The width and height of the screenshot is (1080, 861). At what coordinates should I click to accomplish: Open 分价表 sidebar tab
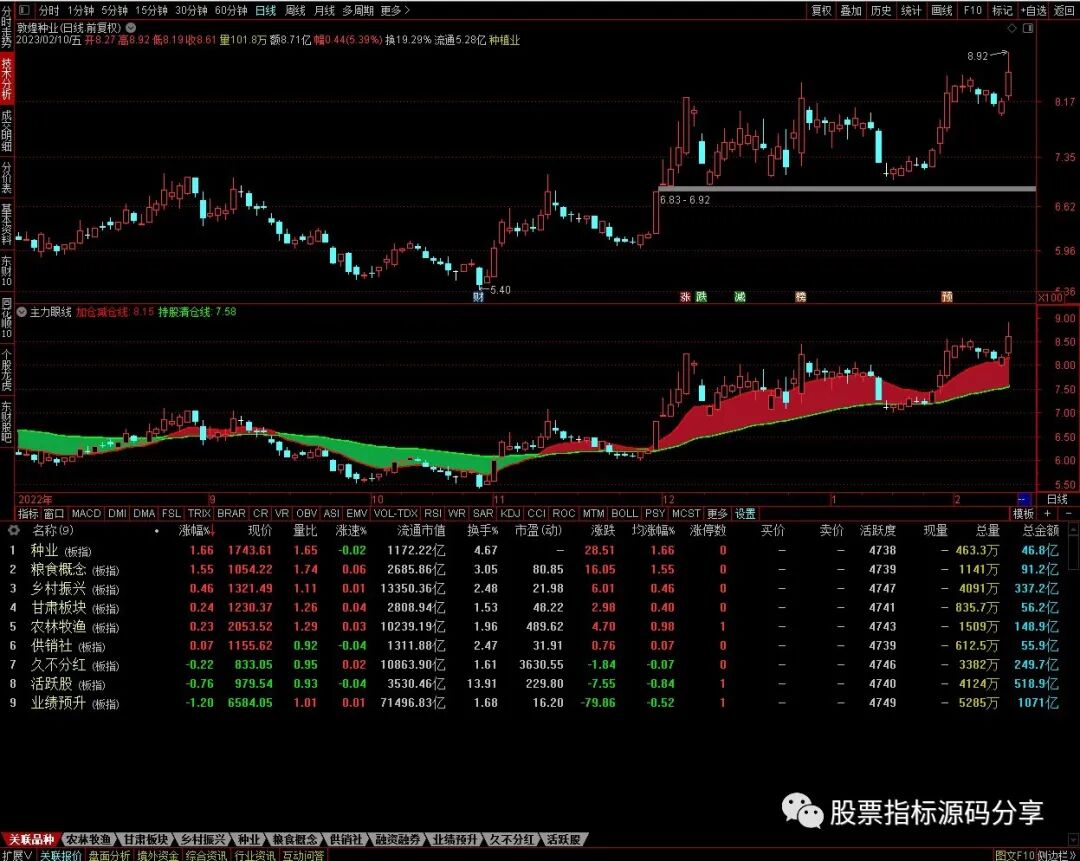click(6, 178)
